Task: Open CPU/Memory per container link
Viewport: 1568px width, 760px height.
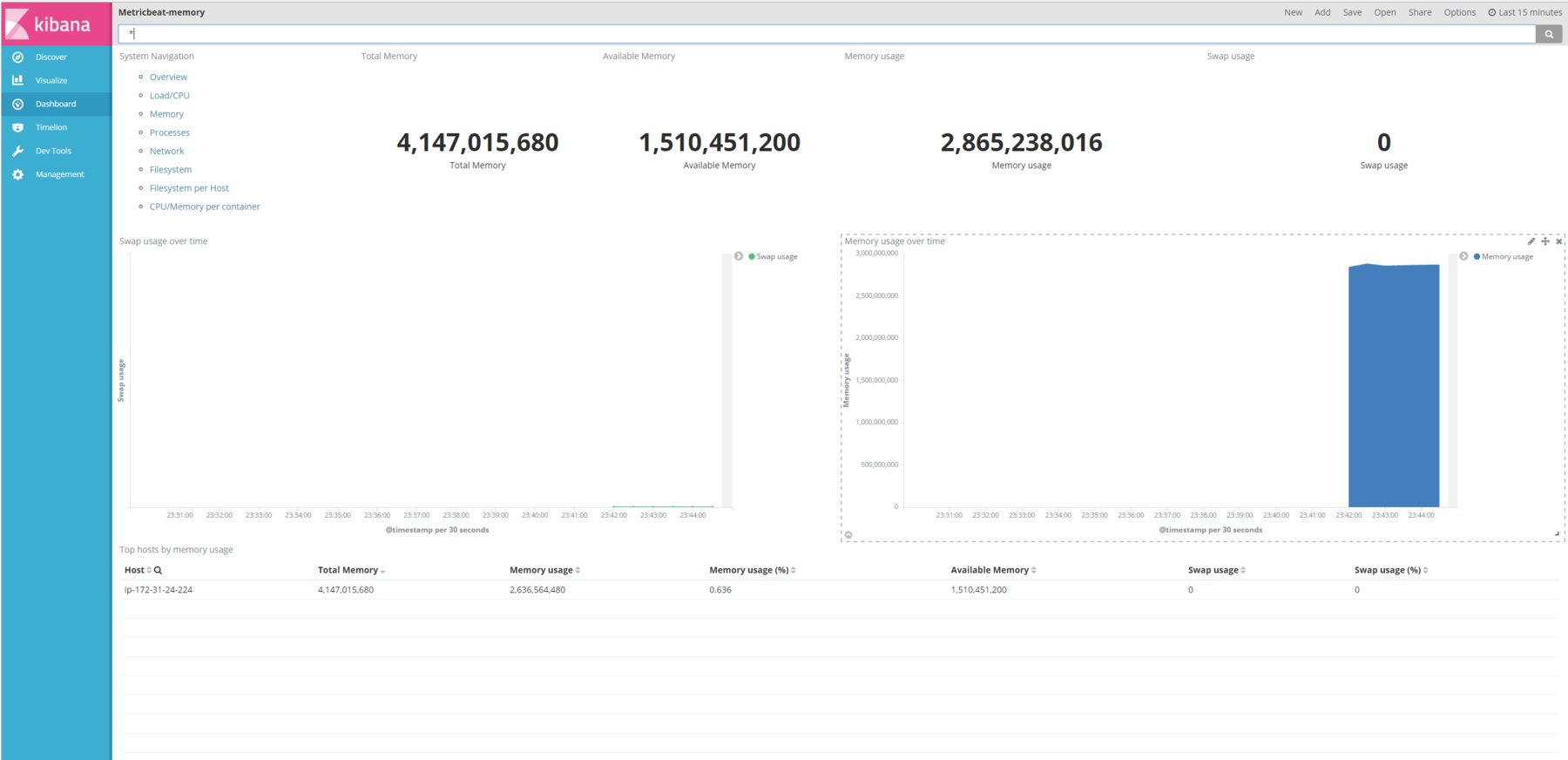Action: 205,207
